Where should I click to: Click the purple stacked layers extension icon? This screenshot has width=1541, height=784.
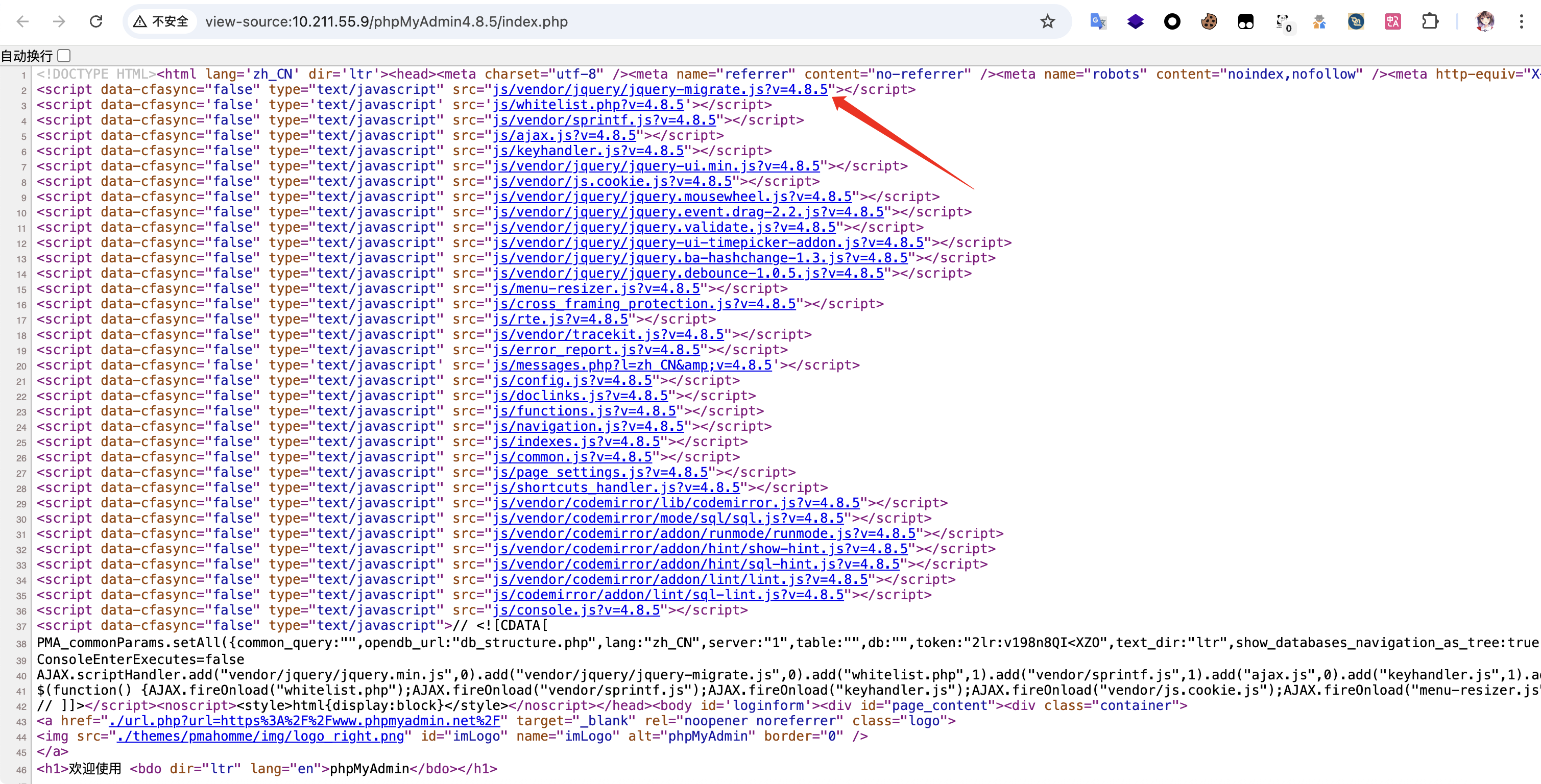click(1135, 22)
